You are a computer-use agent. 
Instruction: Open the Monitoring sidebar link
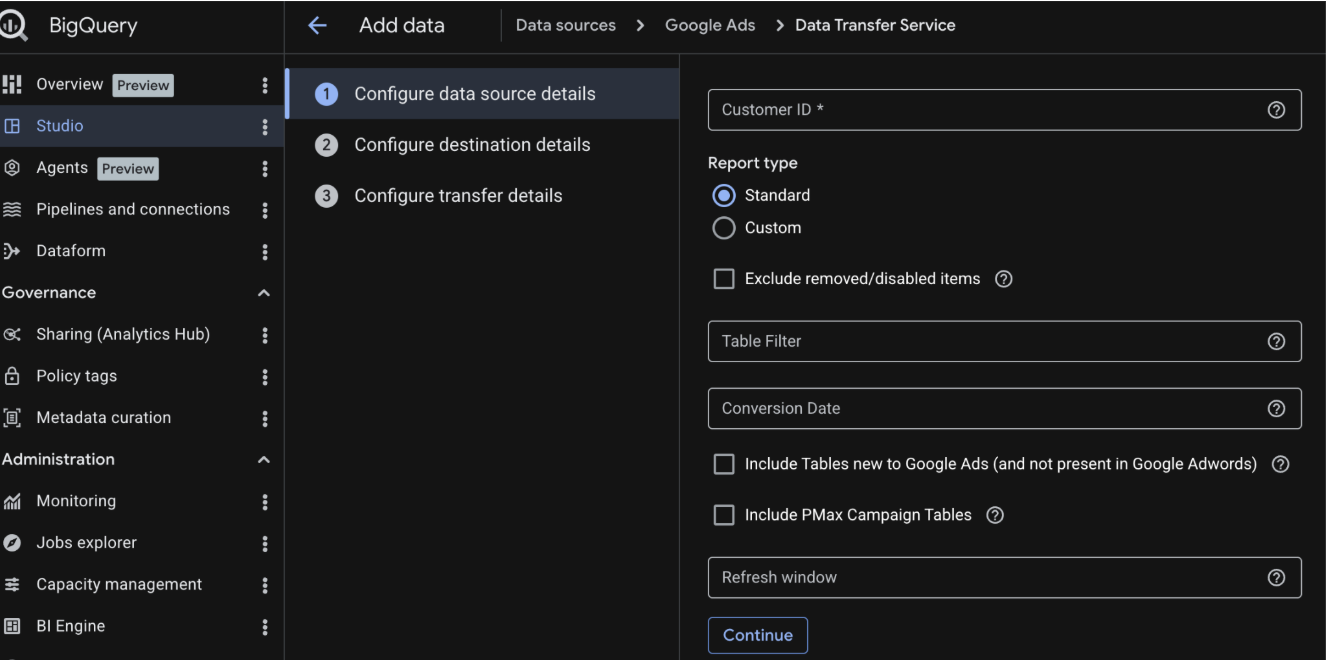pos(76,501)
